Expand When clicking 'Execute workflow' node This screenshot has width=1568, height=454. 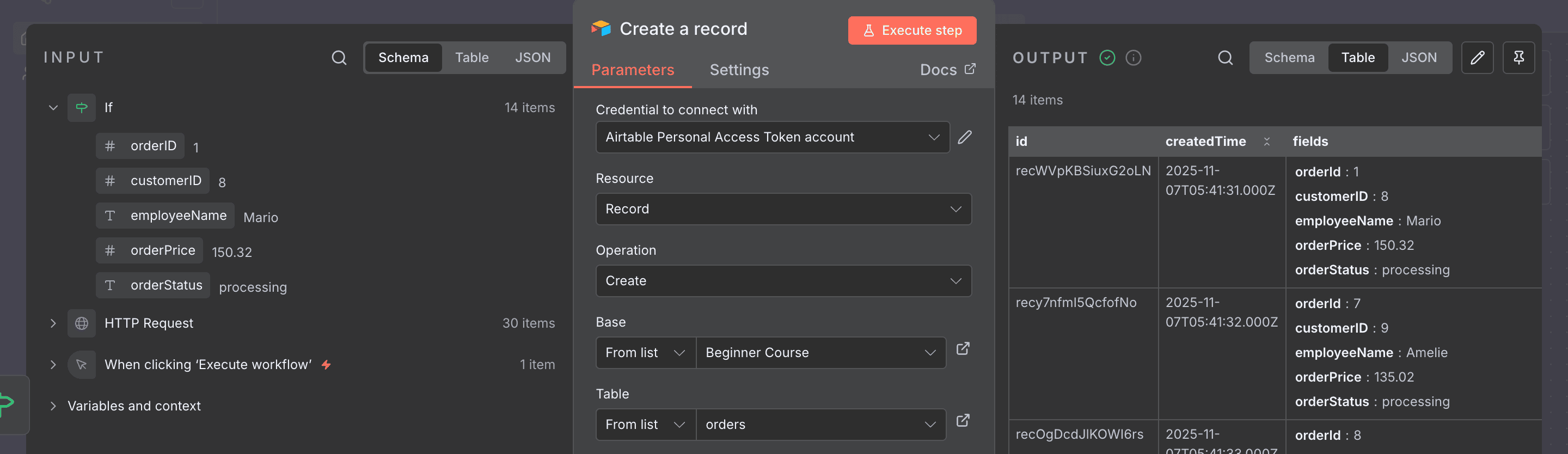53,365
